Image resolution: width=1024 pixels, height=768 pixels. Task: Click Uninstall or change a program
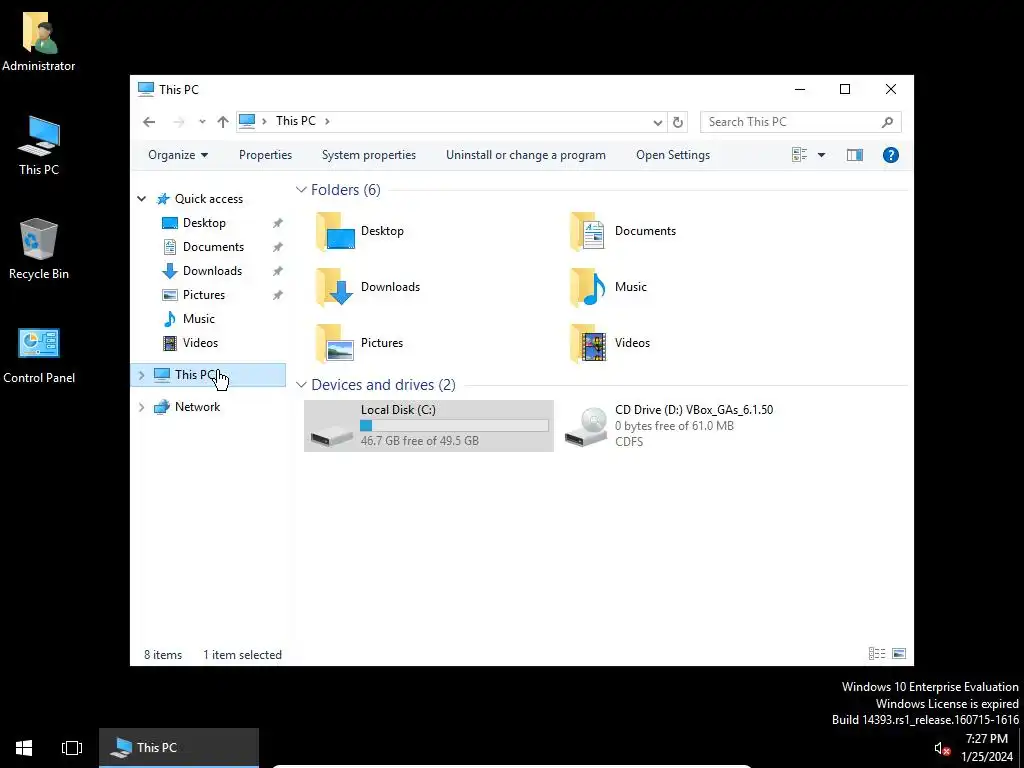coord(526,155)
